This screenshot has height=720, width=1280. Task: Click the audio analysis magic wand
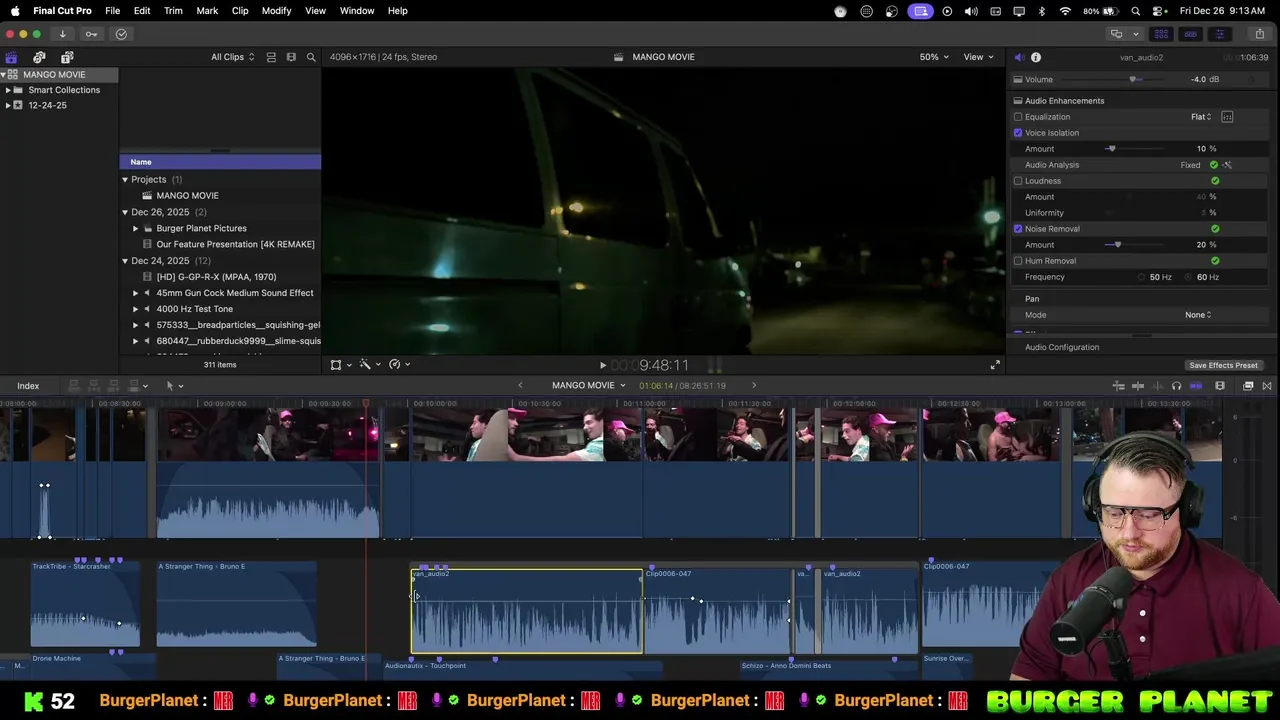point(1227,165)
